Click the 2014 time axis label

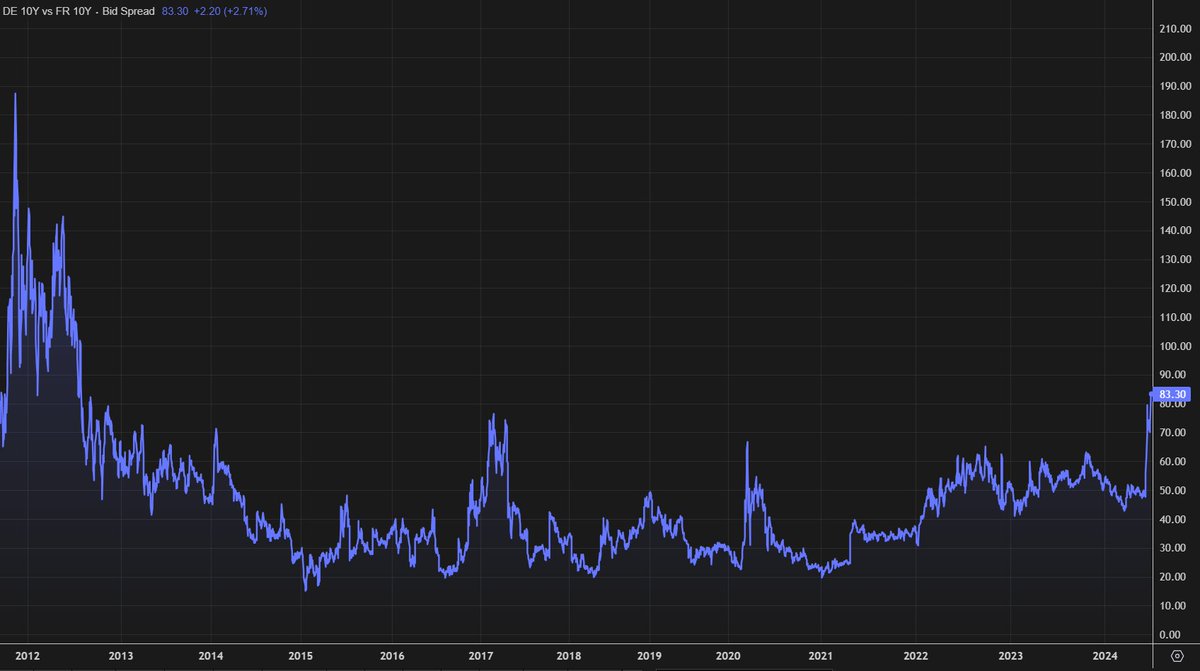pos(211,656)
